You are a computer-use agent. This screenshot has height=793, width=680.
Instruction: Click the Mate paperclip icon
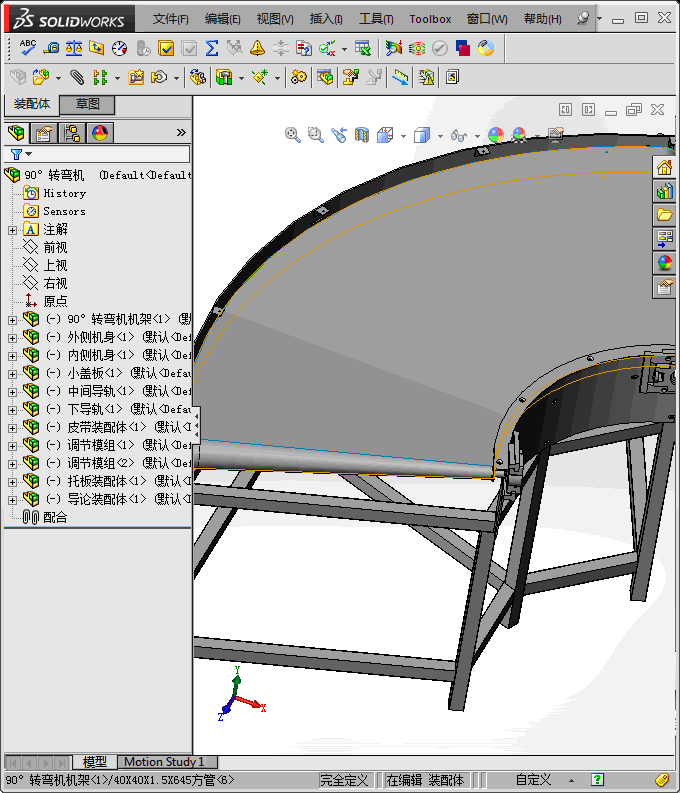tap(77, 77)
